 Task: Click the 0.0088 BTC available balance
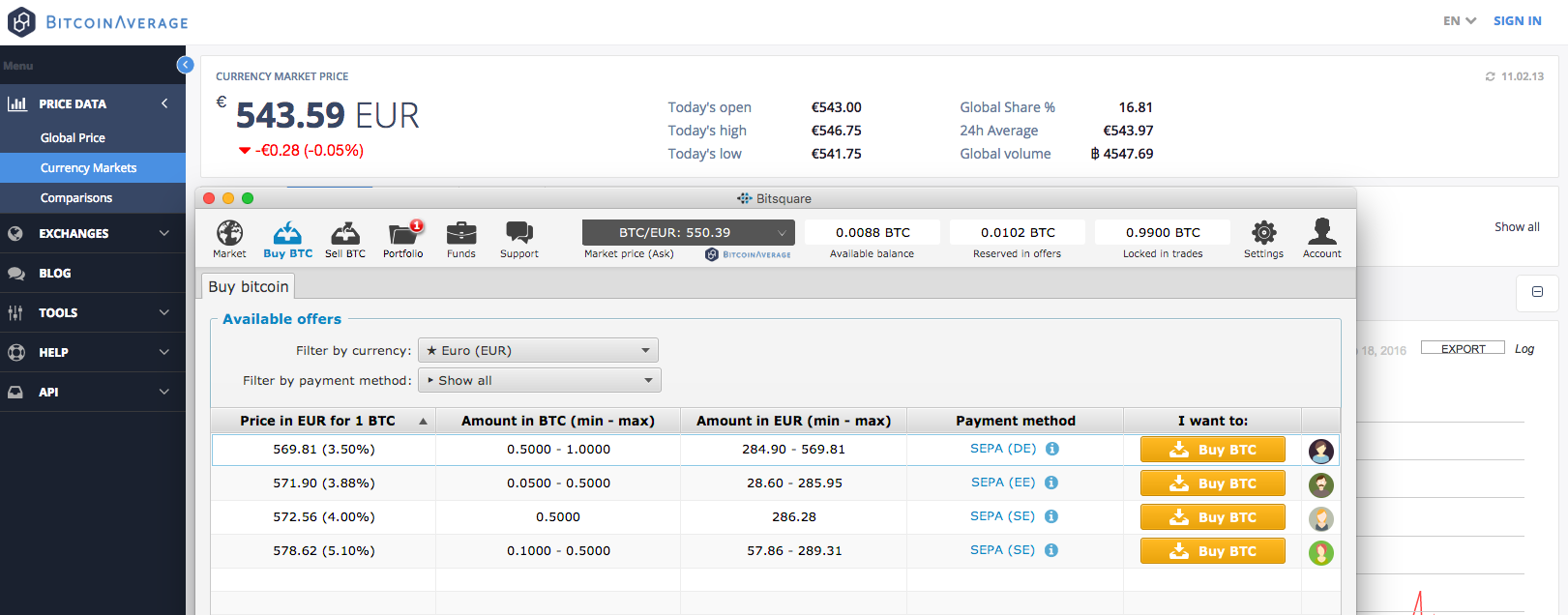(873, 232)
